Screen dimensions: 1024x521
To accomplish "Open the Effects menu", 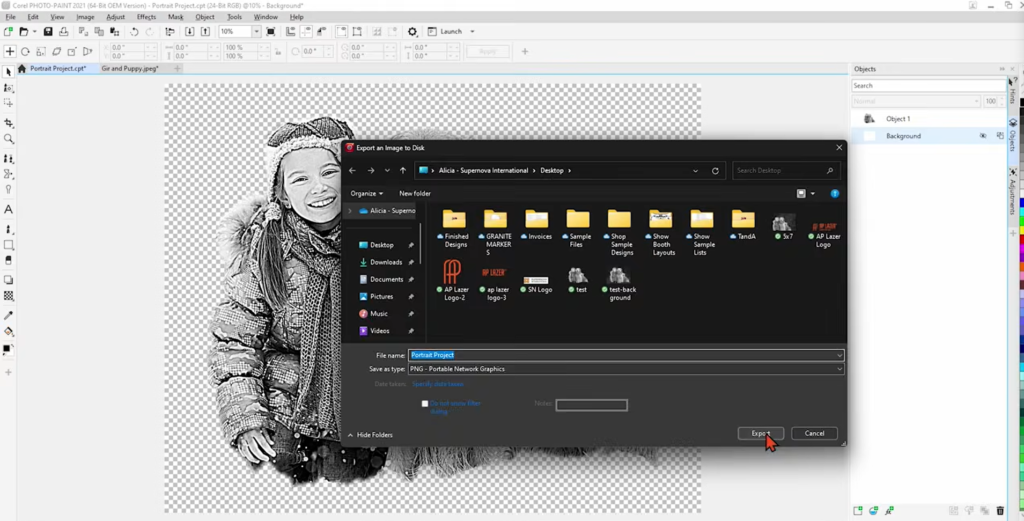I will pos(146,17).
